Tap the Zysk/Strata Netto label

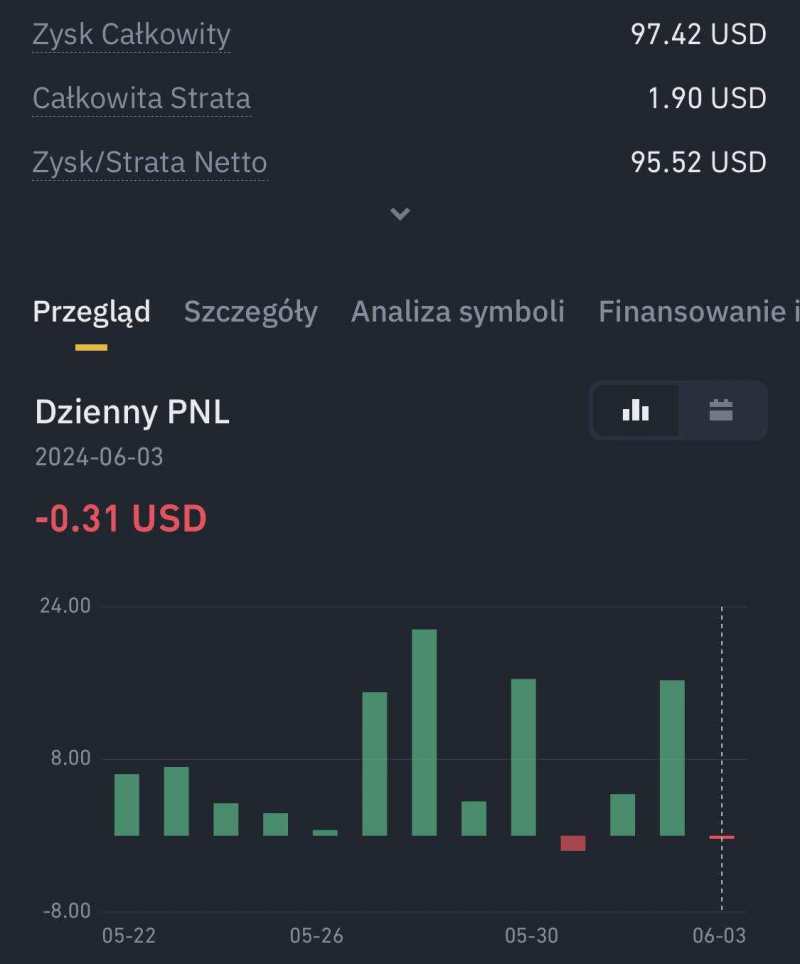(x=149, y=162)
